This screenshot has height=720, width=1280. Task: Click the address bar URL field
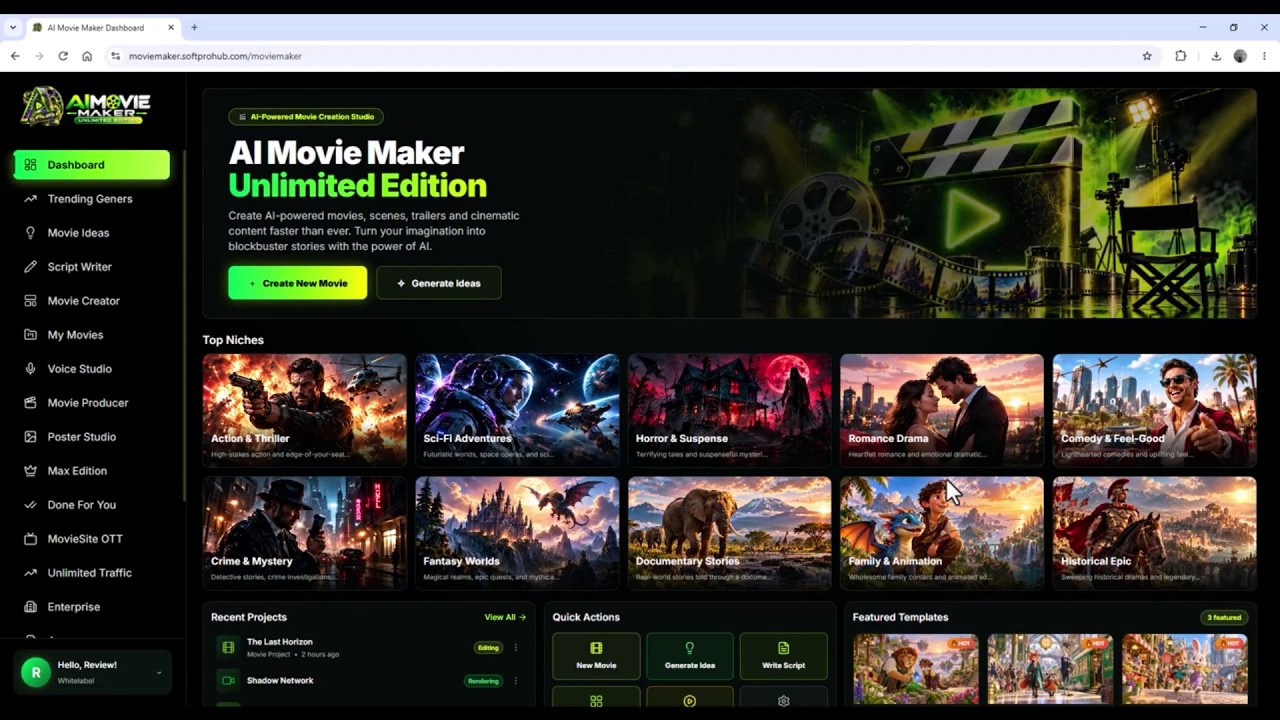tap(632, 56)
